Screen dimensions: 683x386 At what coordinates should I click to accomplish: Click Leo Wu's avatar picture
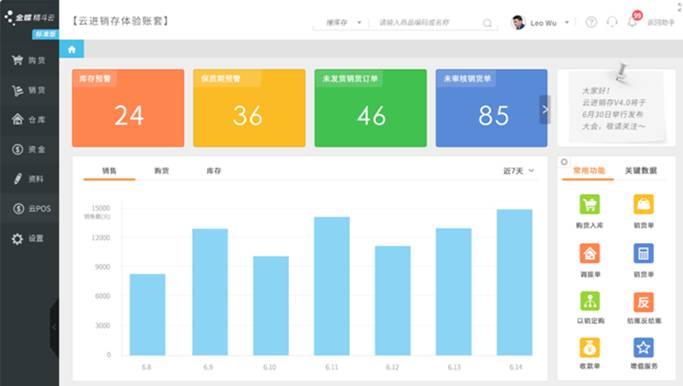pos(518,22)
